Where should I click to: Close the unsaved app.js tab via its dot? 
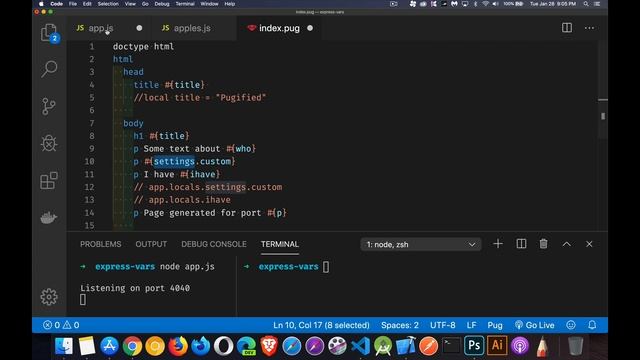click(139, 28)
